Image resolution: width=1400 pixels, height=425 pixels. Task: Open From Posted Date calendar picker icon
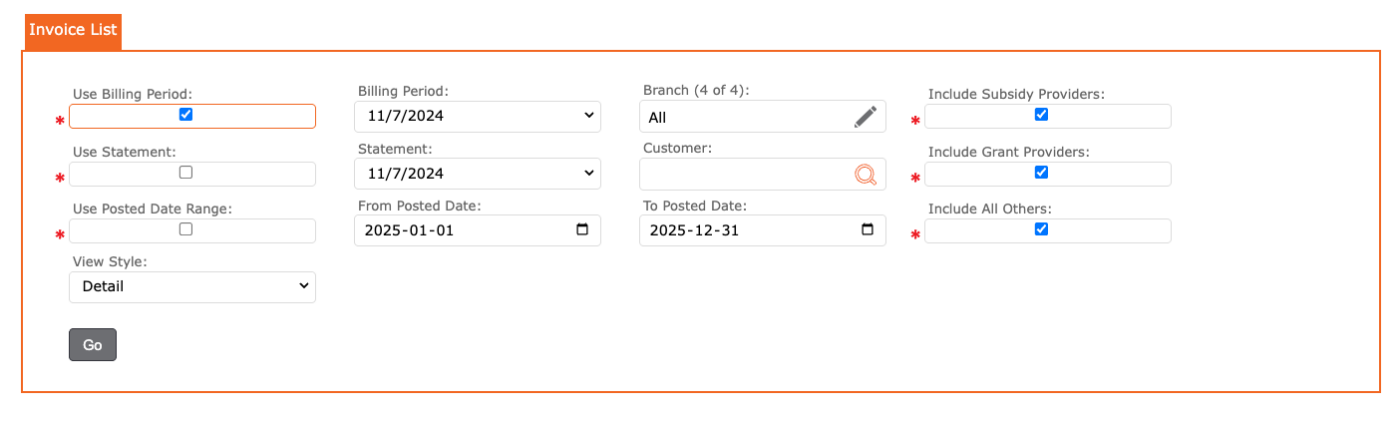[582, 230]
